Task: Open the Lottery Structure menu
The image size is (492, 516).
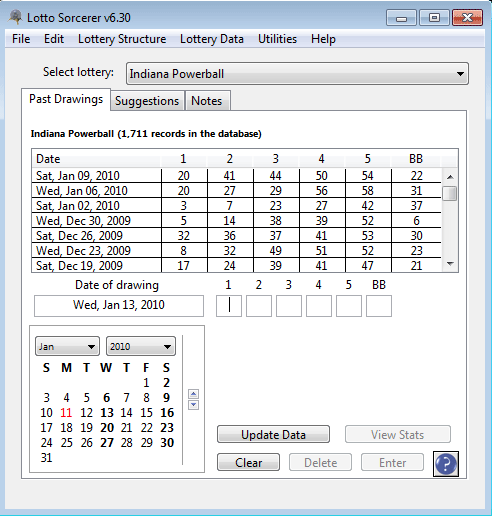Action: 122,39
